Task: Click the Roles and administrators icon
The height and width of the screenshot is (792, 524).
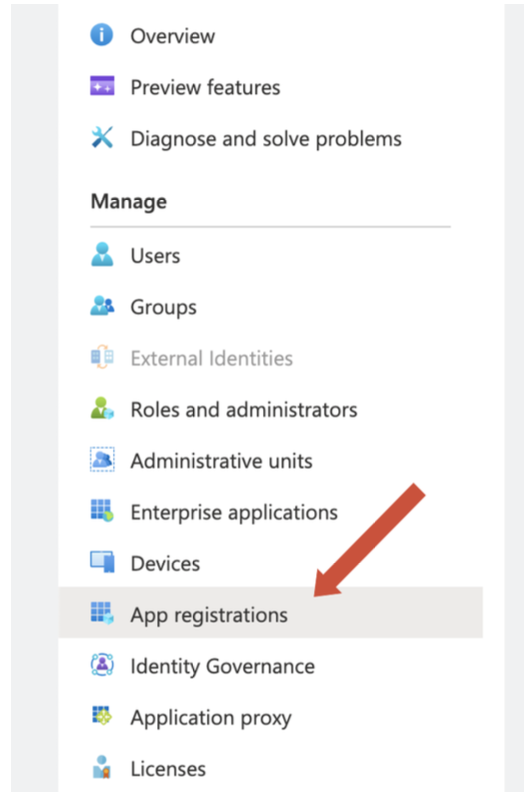Action: click(102, 408)
